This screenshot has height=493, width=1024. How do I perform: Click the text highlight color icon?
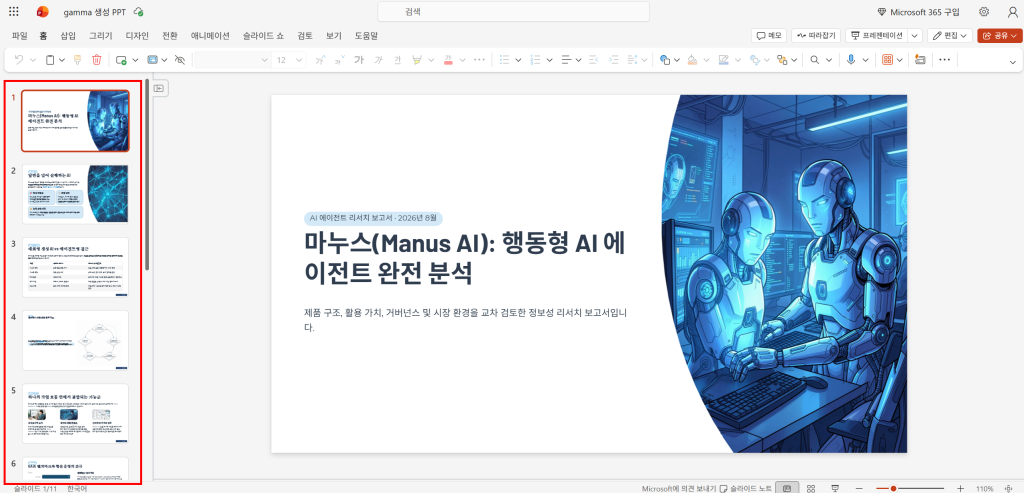point(417,59)
